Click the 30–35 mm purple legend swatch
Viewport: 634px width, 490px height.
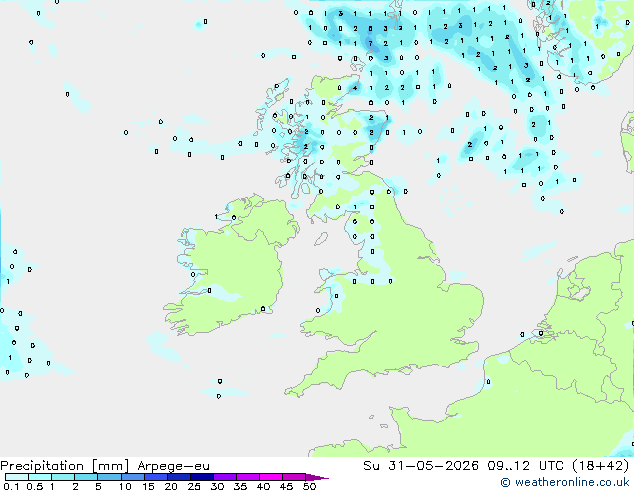point(225,477)
